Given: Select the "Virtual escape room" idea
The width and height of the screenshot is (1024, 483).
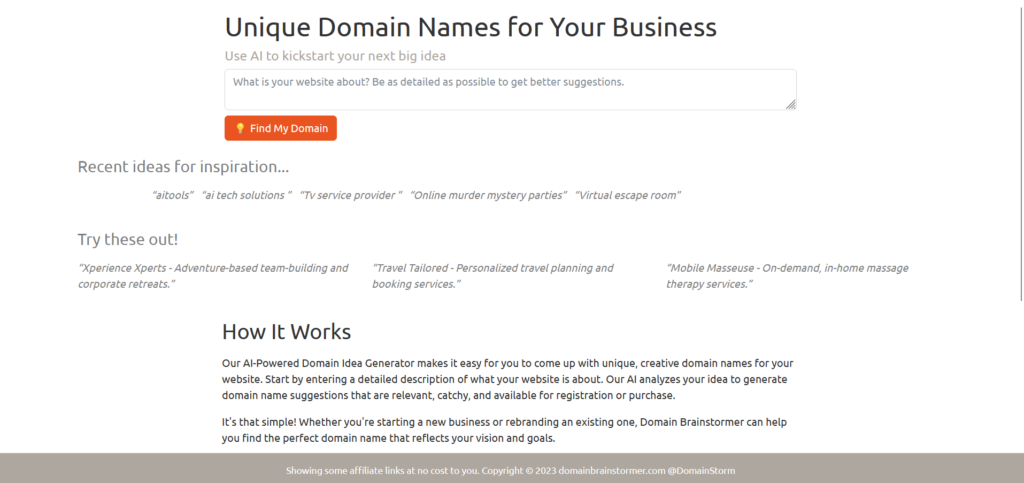Looking at the screenshot, I should [x=628, y=196].
